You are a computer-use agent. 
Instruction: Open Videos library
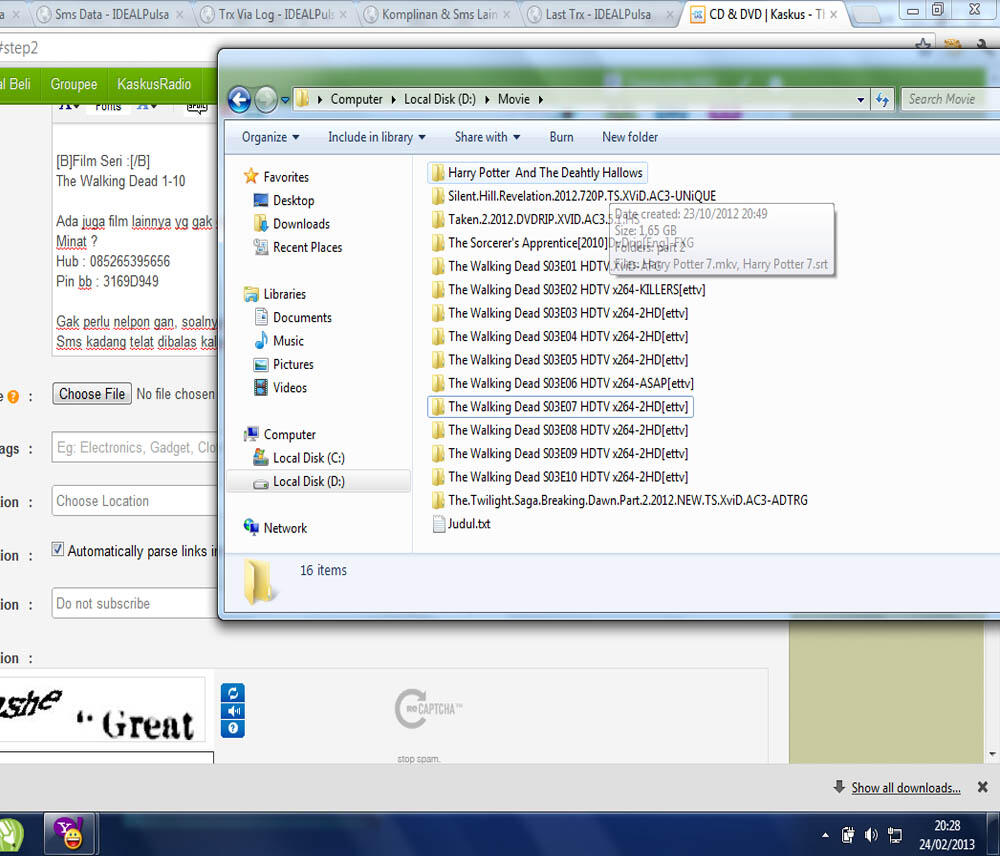point(281,388)
